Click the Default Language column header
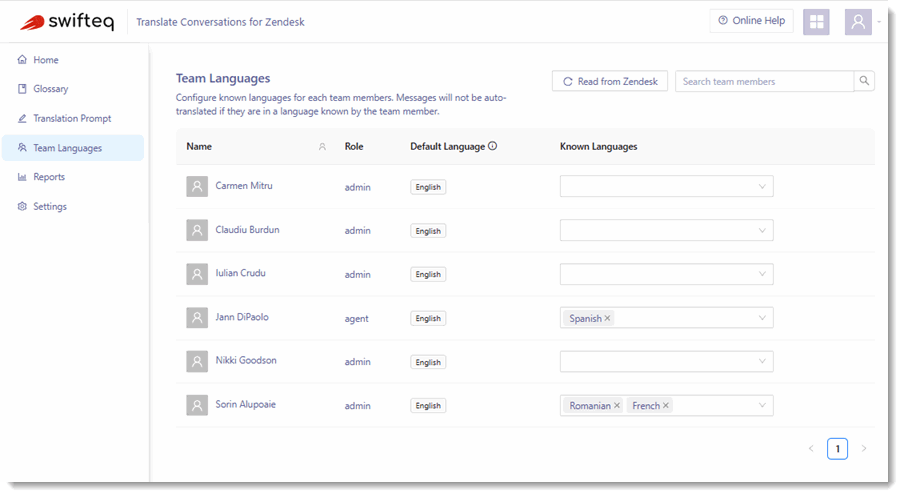The width and height of the screenshot is (898, 491). (447, 147)
